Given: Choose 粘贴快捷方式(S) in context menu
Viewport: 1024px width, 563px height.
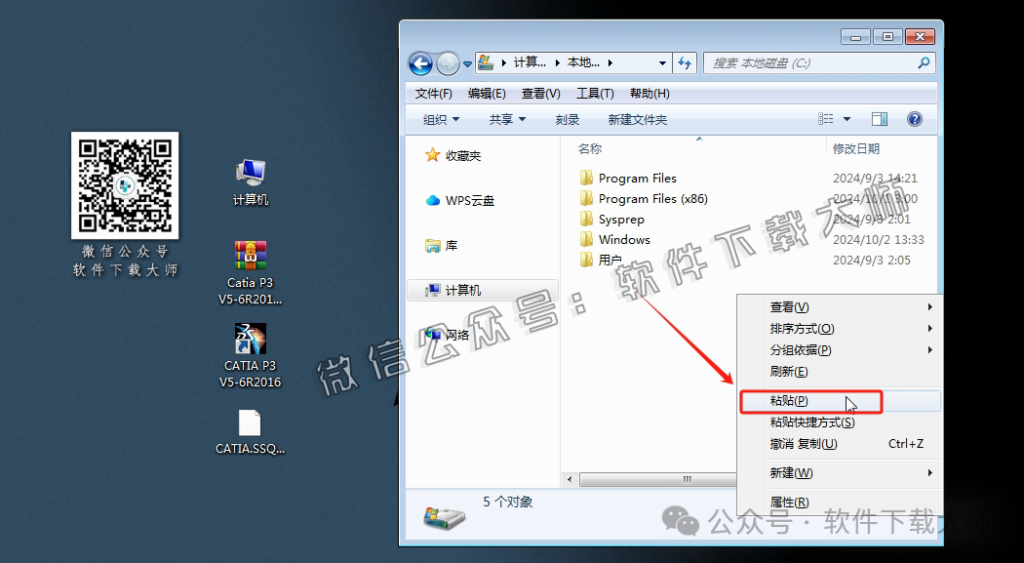Looking at the screenshot, I should 840,423.
